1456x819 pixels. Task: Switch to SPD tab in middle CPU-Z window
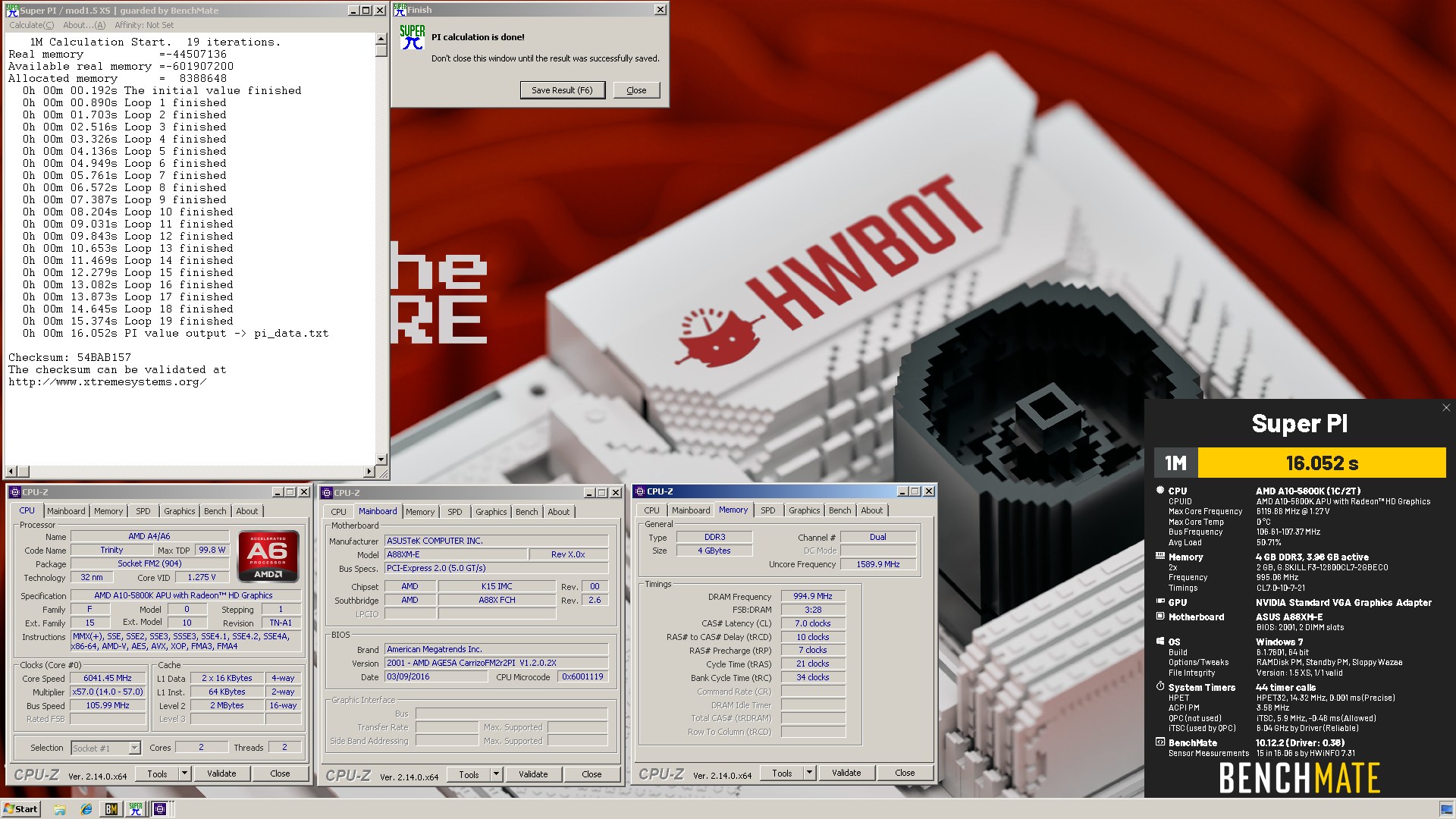(455, 512)
